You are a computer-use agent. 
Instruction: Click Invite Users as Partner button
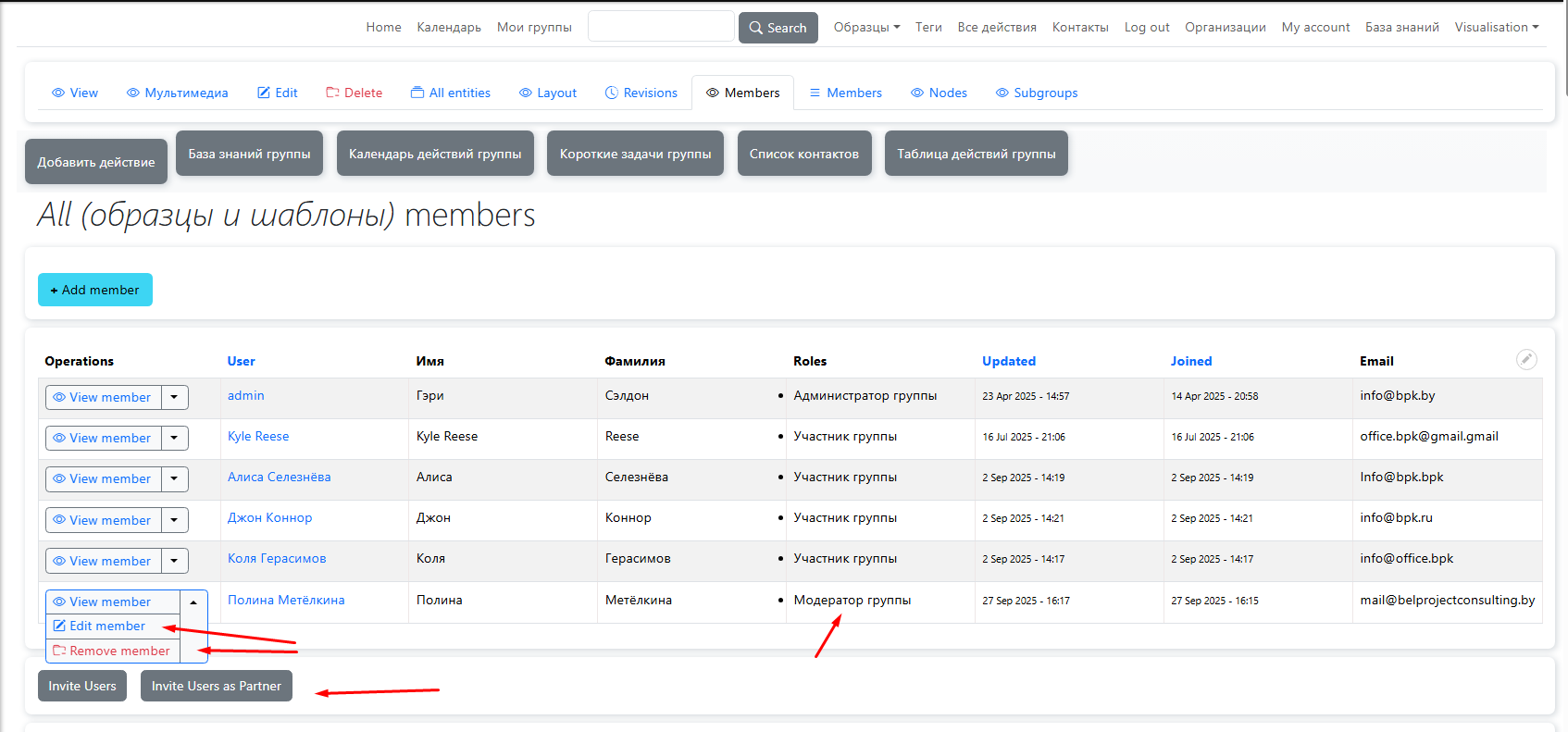(x=216, y=687)
